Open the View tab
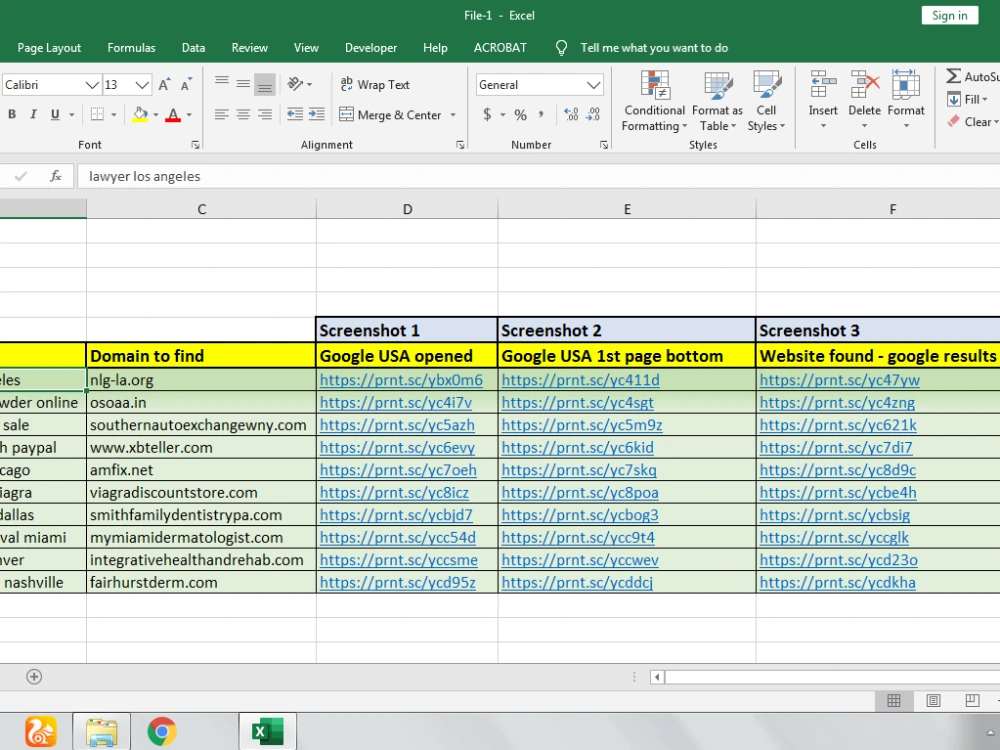 (x=306, y=48)
